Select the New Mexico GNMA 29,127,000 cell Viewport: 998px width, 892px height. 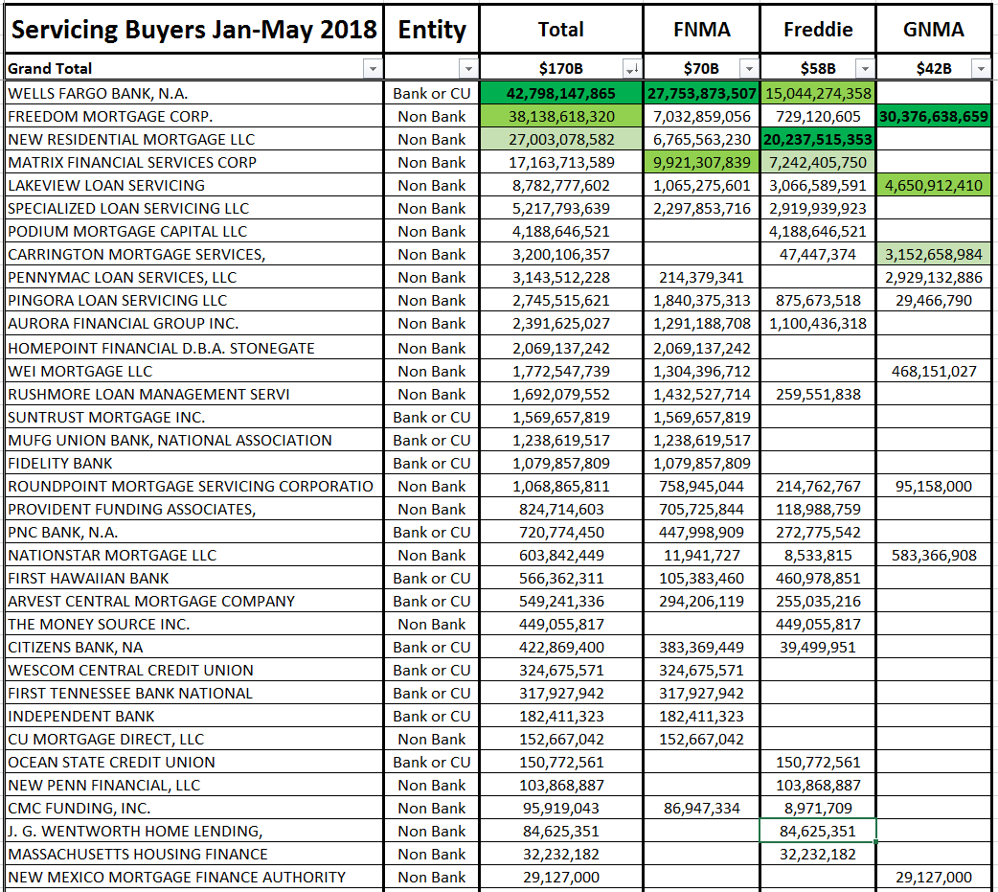click(x=934, y=876)
